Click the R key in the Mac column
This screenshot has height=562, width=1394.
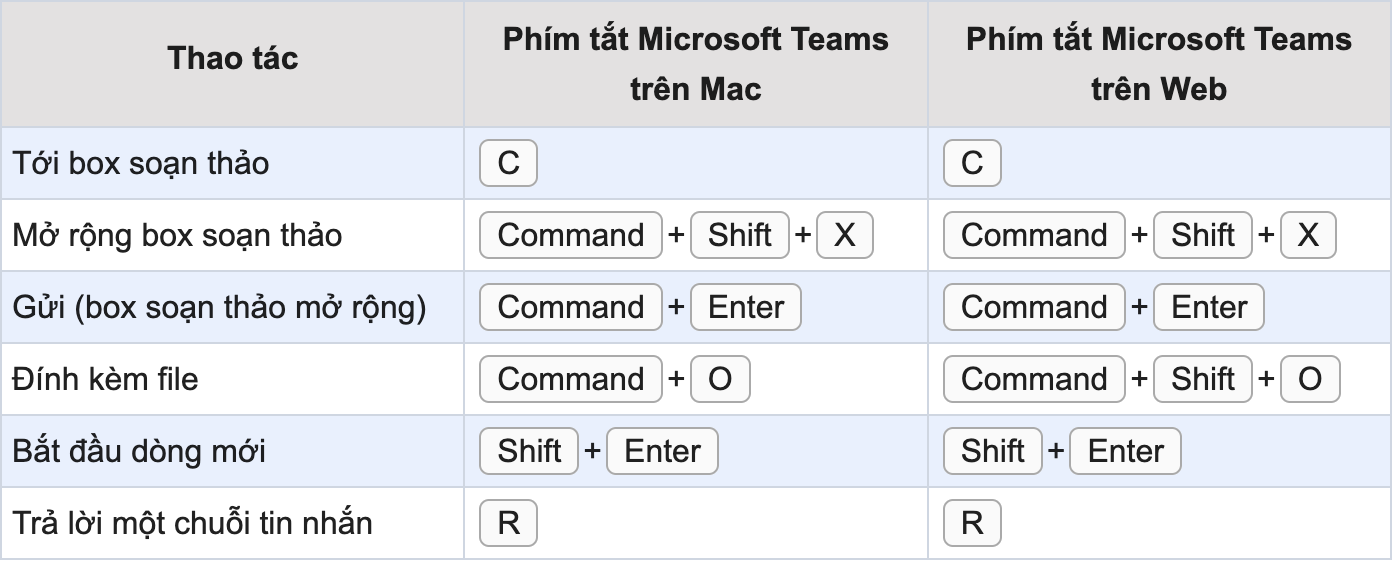tap(508, 523)
